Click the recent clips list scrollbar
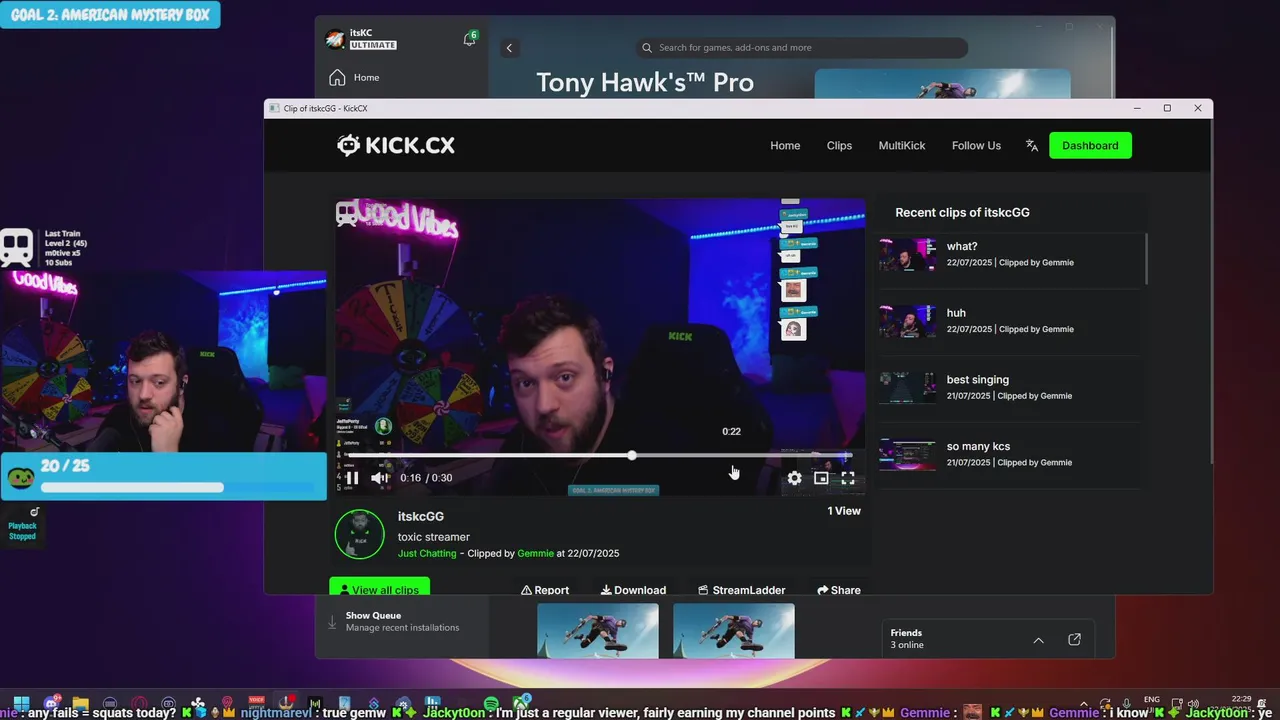Viewport: 1280px width, 720px height. (1146, 260)
